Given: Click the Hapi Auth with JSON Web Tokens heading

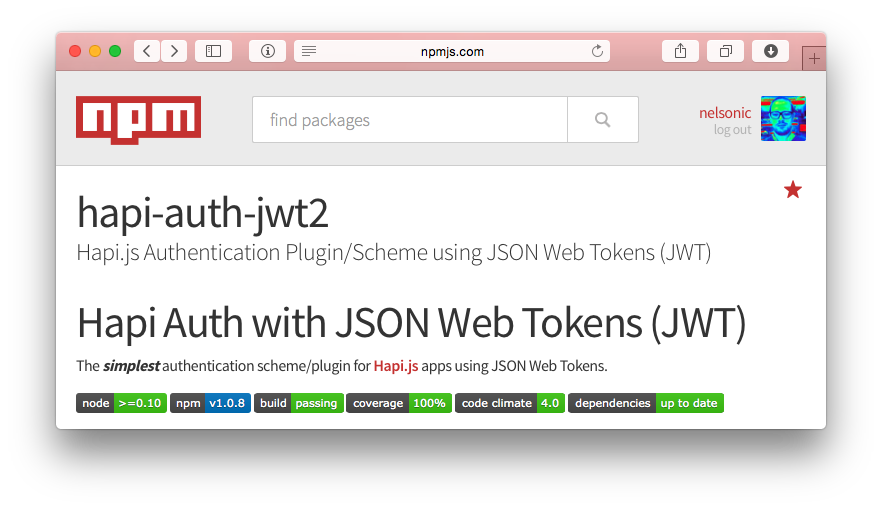Looking at the screenshot, I should click(x=411, y=323).
